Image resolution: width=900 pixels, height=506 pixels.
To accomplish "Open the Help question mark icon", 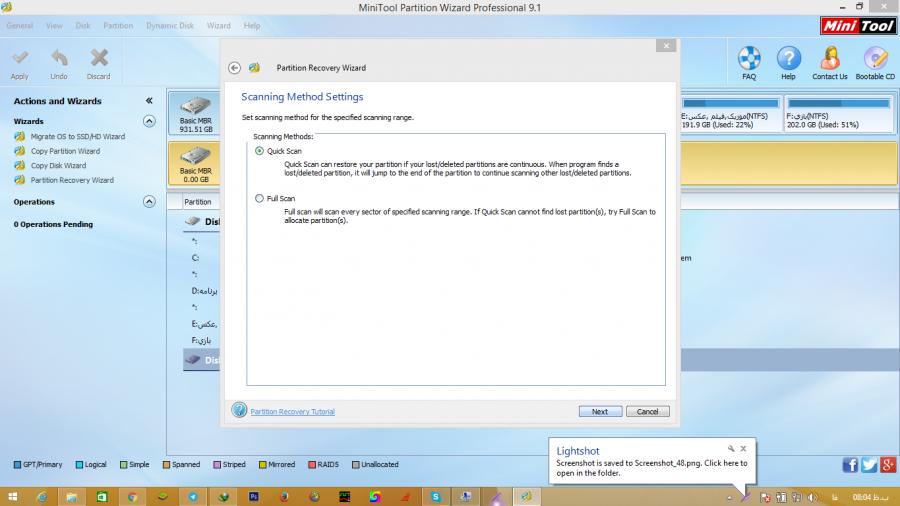I will [x=789, y=58].
